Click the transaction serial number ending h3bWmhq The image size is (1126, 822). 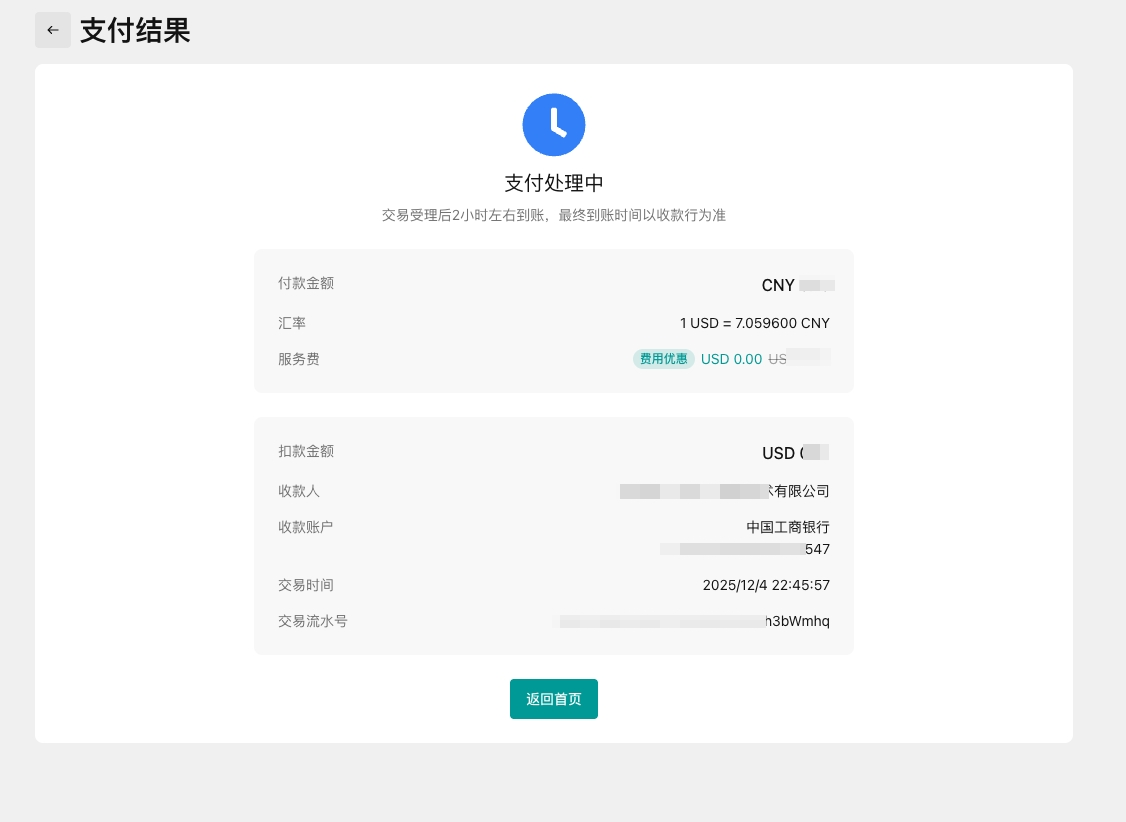[x=695, y=621]
